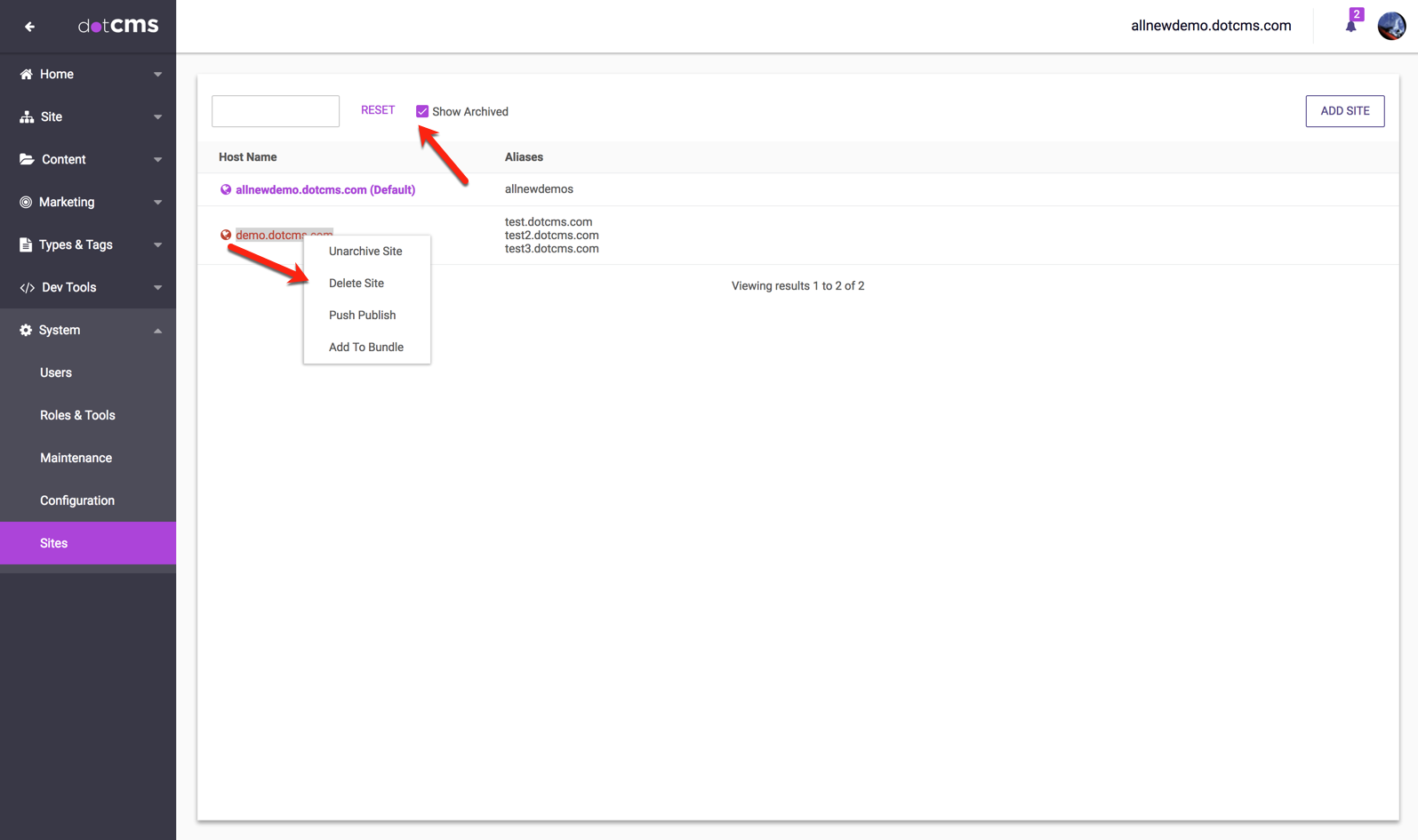Click the Content folder icon in sidebar
This screenshot has height=840, width=1418.
click(x=27, y=160)
